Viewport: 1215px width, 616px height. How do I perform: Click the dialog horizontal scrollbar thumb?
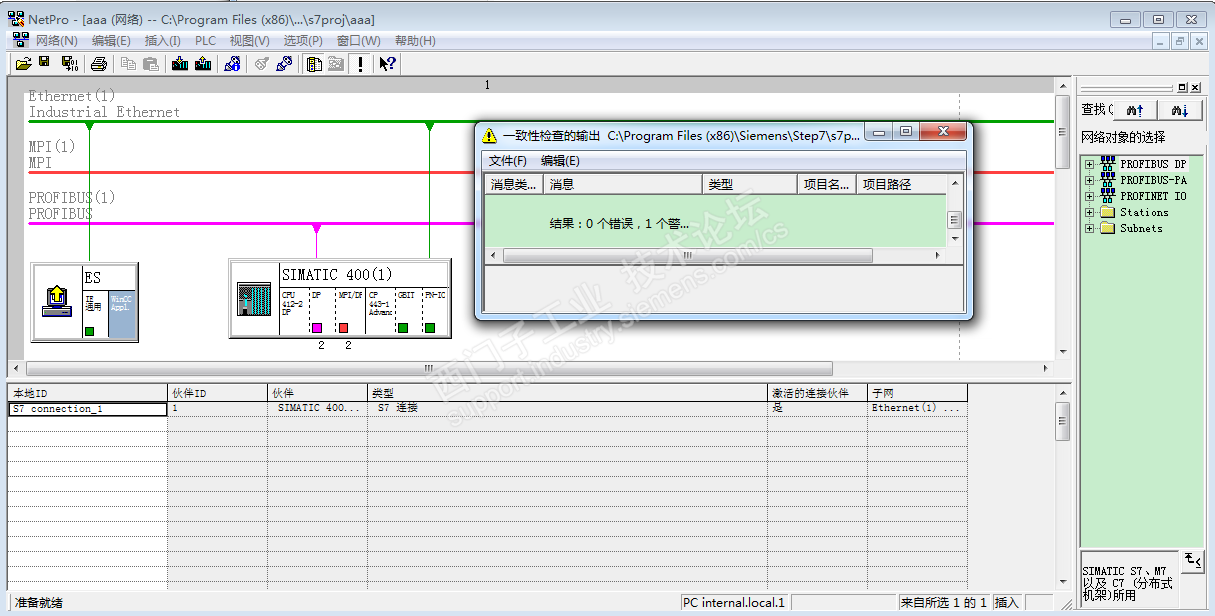[x=687, y=256]
